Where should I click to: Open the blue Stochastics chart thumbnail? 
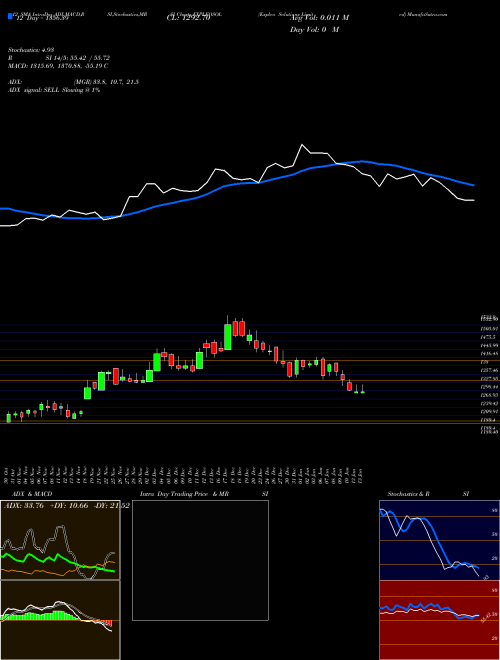tap(439, 540)
